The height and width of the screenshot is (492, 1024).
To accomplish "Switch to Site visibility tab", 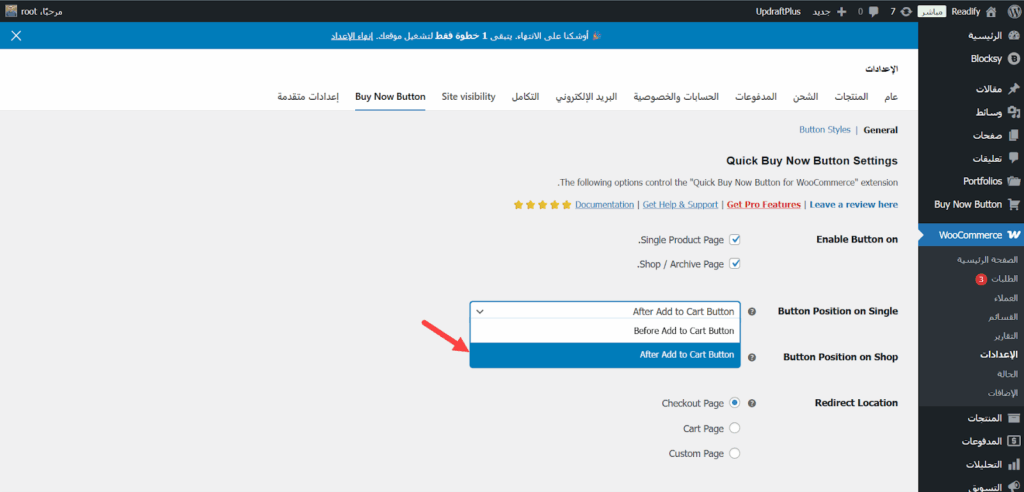I will (x=468, y=96).
